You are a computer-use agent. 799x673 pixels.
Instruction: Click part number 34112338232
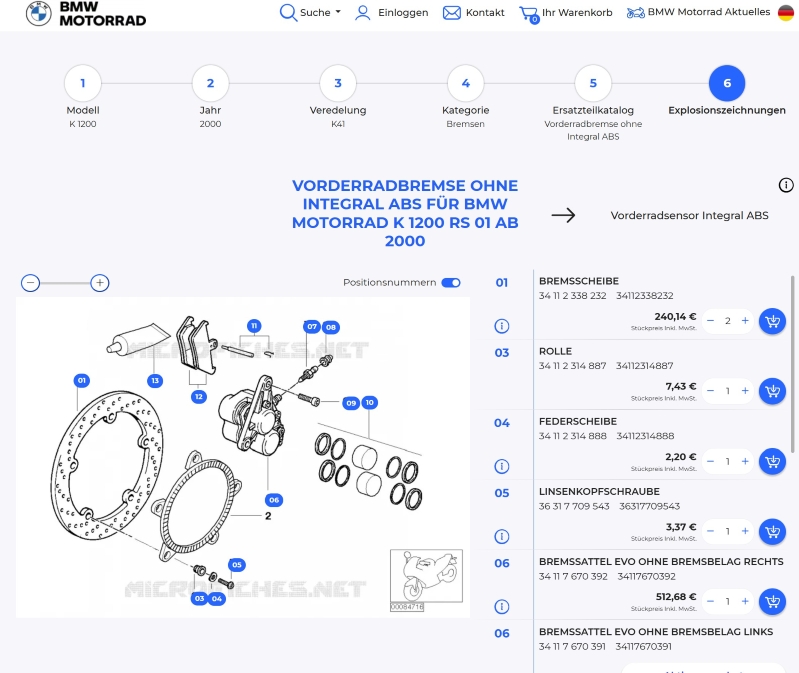(x=645, y=296)
